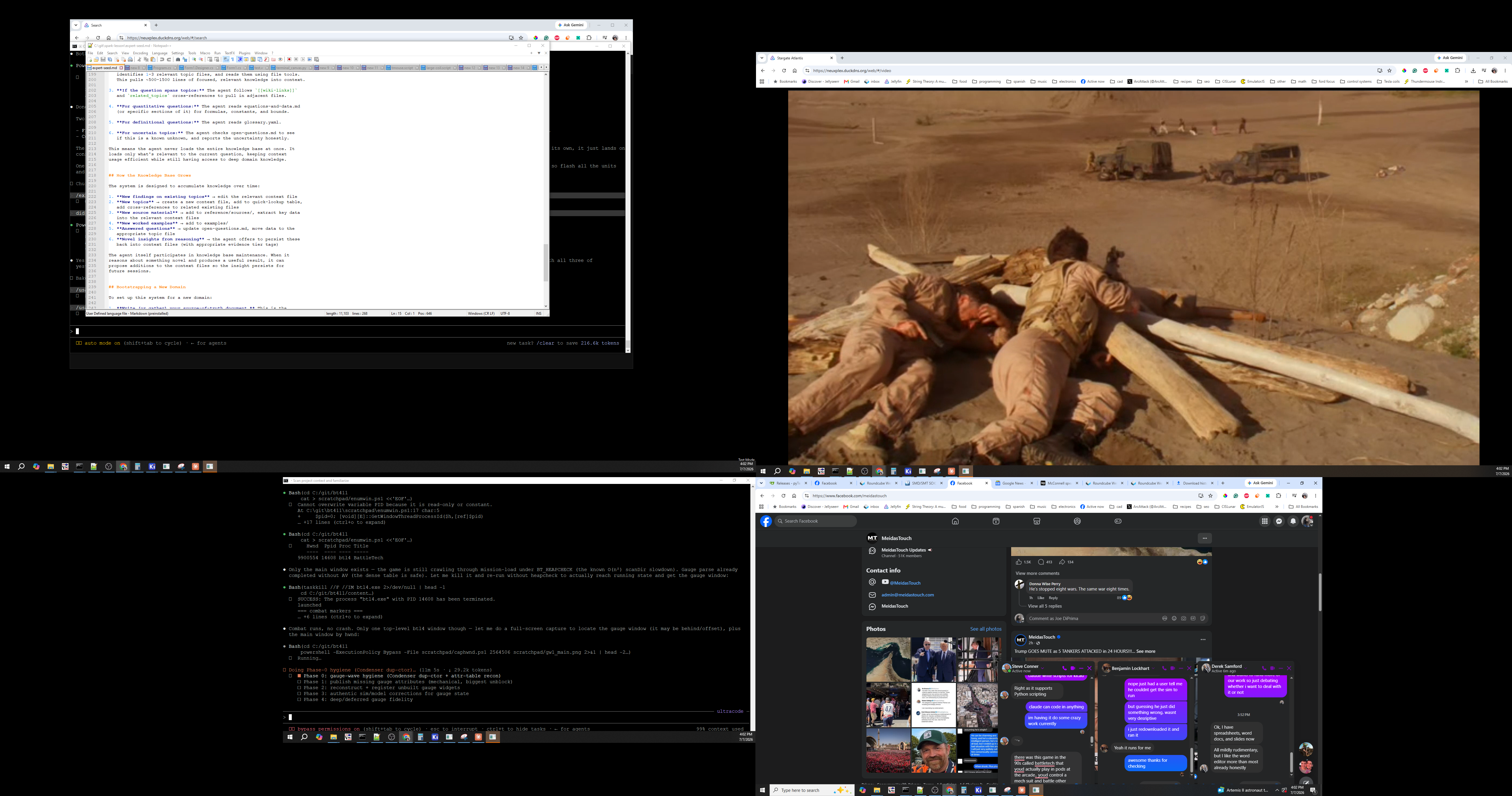Open tab search chevron in Stargate Atlantis window
Image resolution: width=1512 pixels, height=796 pixels.
pyautogui.click(x=762, y=58)
